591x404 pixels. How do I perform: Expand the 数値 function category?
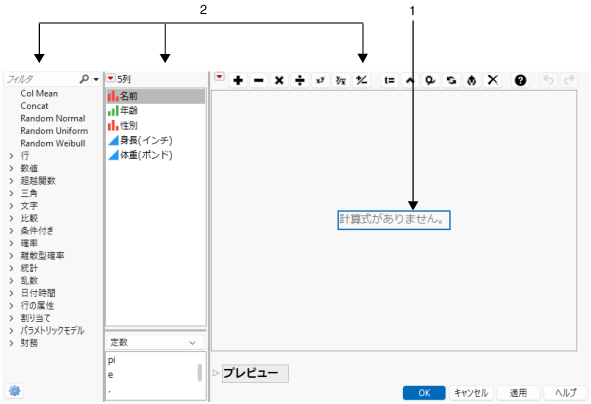(11, 168)
